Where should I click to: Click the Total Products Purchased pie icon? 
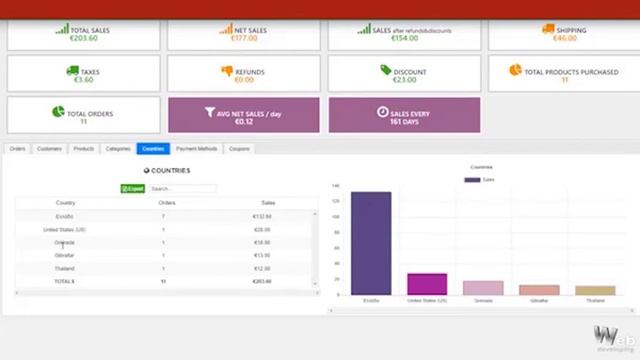(x=516, y=70)
